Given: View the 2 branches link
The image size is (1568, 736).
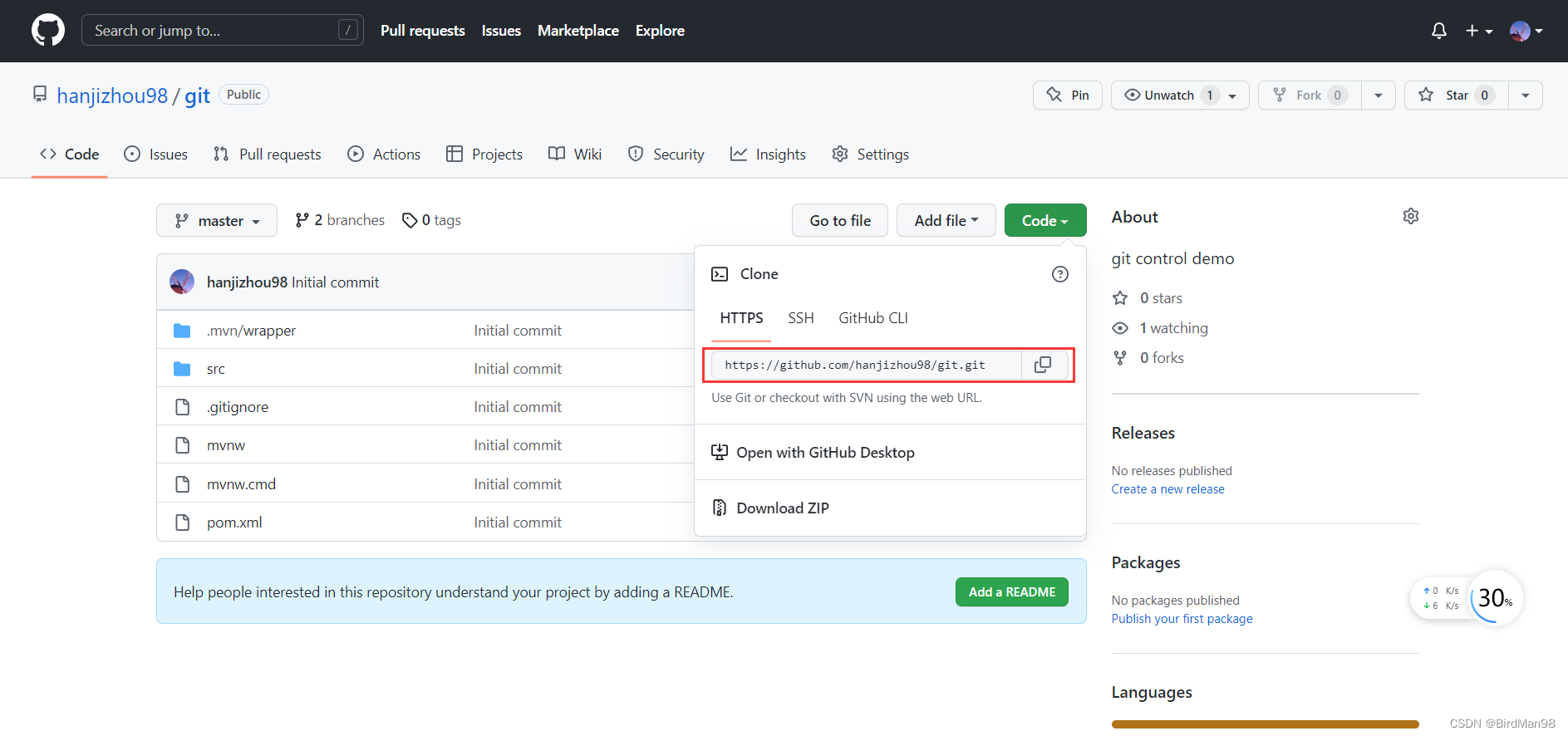Looking at the screenshot, I should (x=340, y=220).
